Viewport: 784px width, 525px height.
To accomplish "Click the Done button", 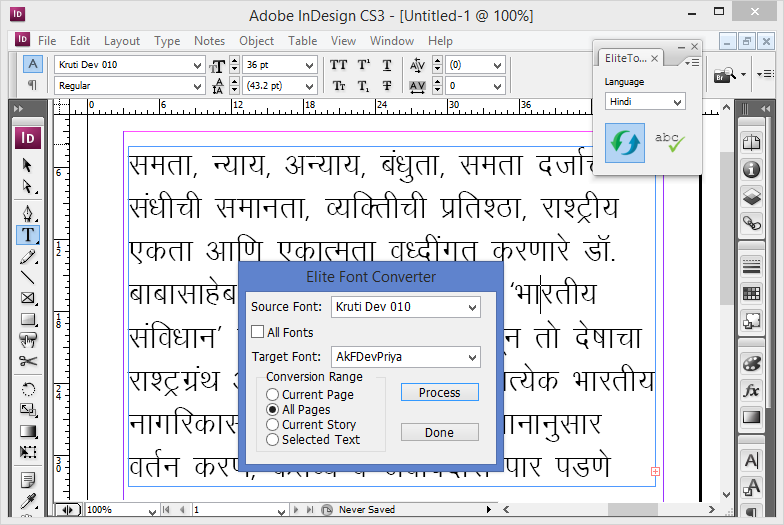I will [x=440, y=432].
